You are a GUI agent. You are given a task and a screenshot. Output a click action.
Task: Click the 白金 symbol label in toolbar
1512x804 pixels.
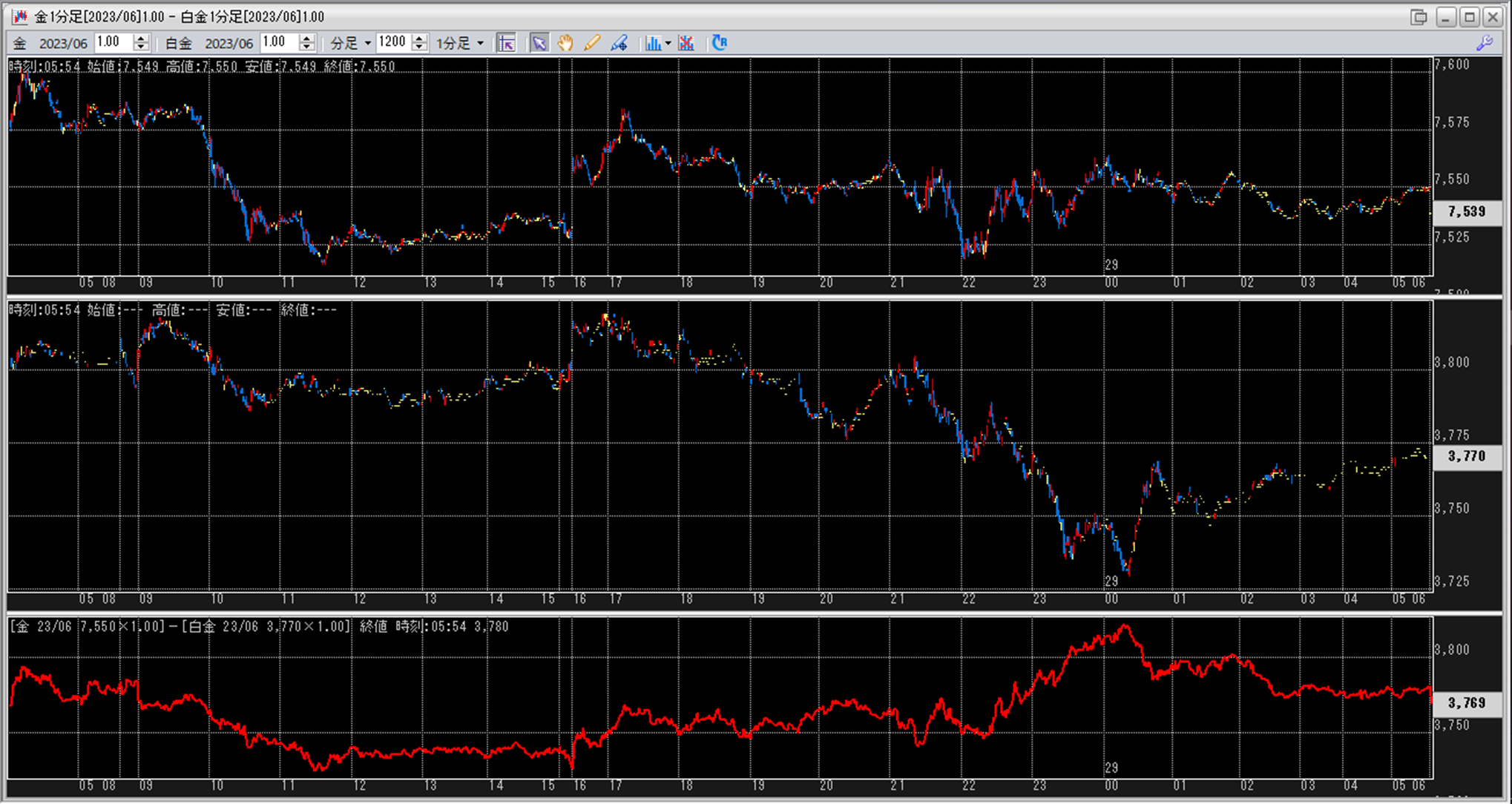tap(178, 43)
